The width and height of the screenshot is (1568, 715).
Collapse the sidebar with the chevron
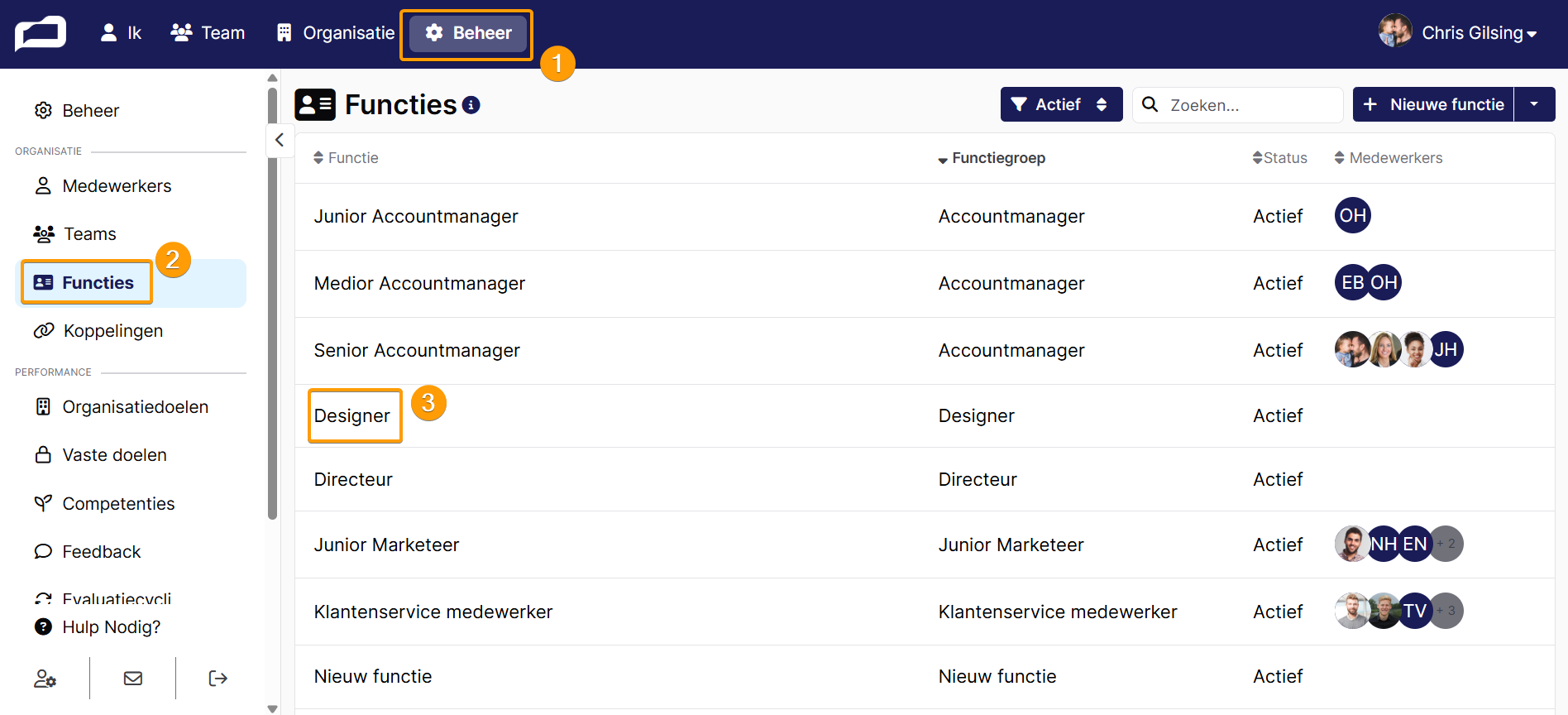click(280, 140)
